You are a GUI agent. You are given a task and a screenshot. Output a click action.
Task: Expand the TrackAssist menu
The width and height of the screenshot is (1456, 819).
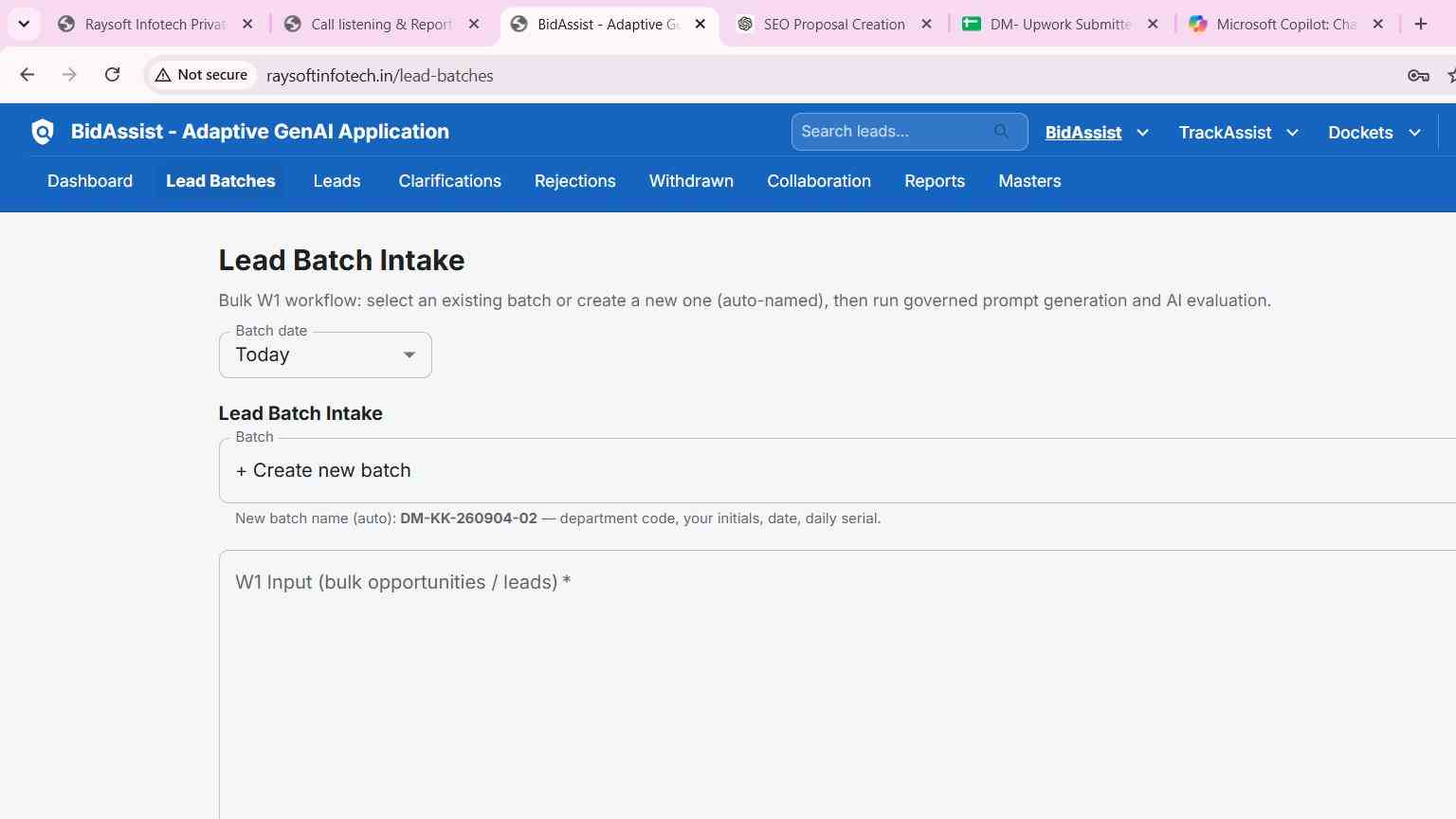[x=1238, y=133]
